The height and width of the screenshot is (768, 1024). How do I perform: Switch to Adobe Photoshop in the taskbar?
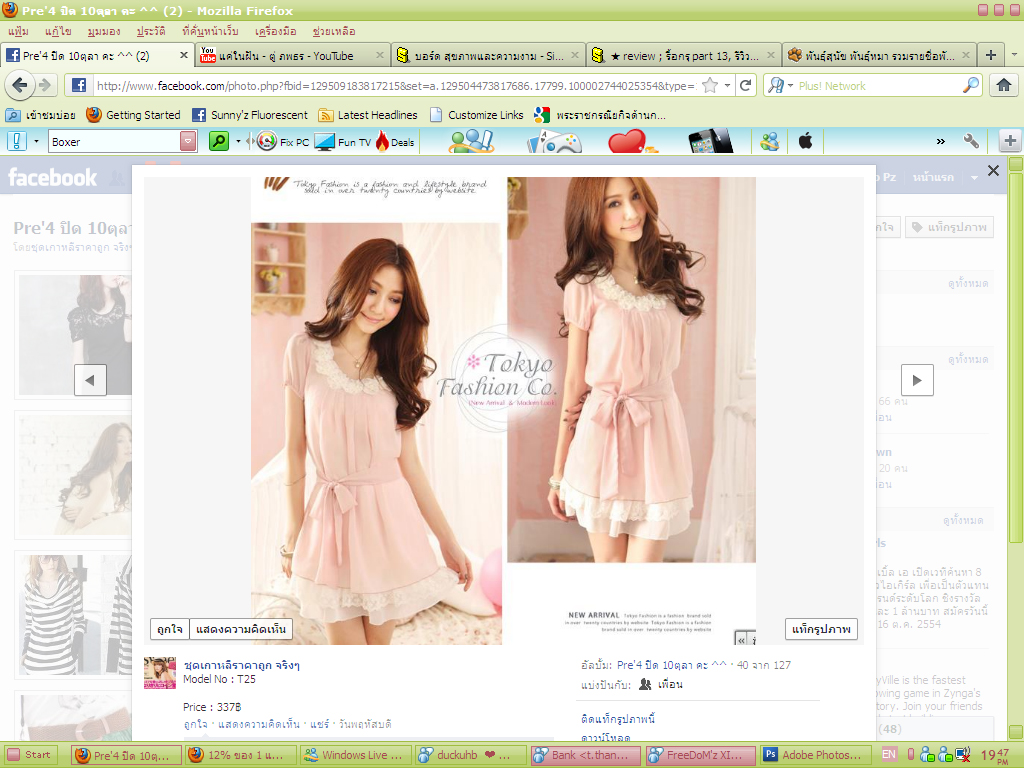pos(814,754)
